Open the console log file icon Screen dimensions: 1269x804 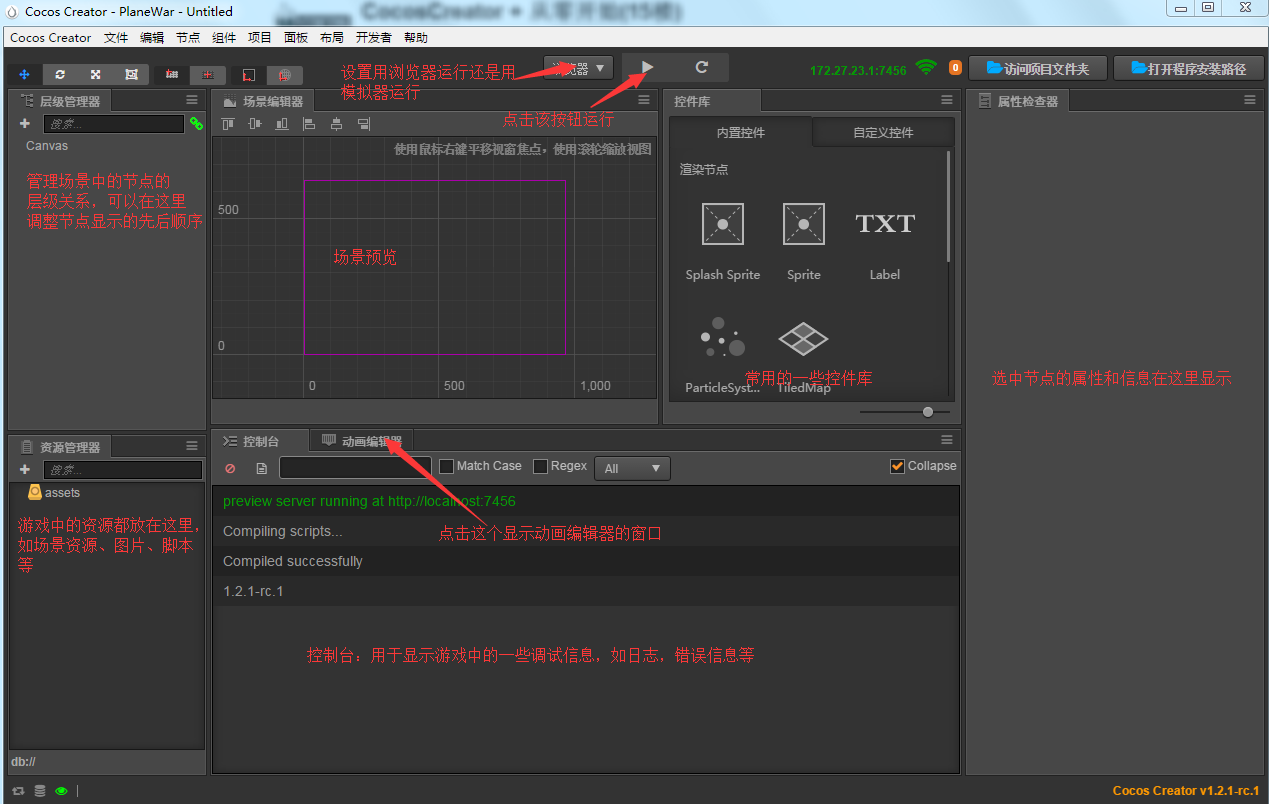pyautogui.click(x=261, y=468)
